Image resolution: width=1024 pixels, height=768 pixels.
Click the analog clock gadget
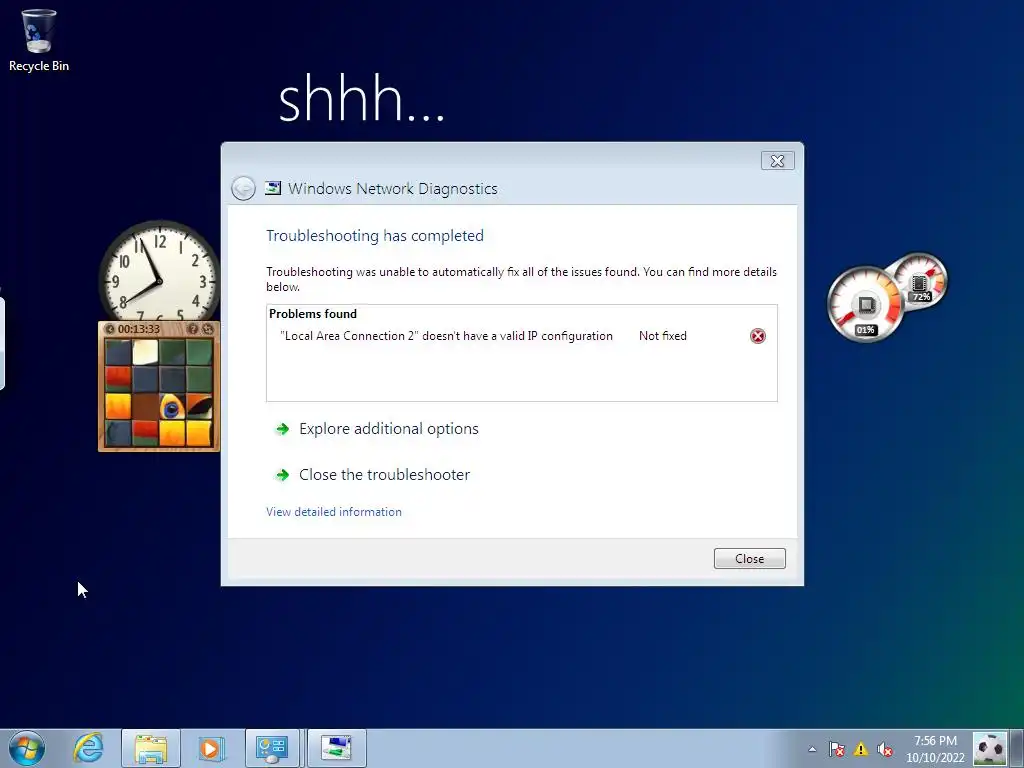tap(159, 272)
